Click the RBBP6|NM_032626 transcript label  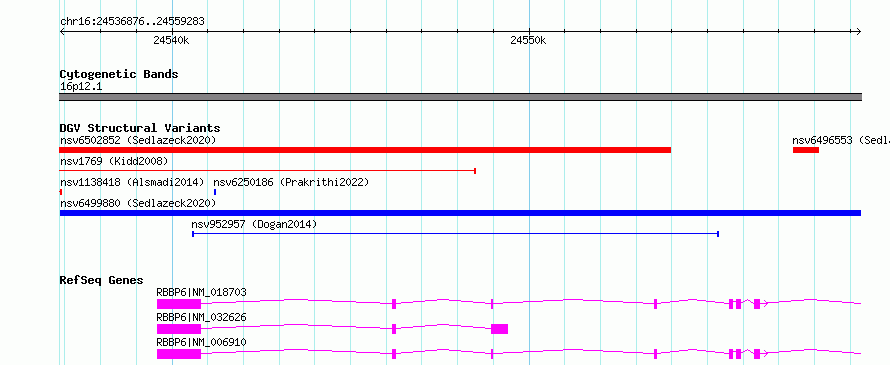point(201,317)
